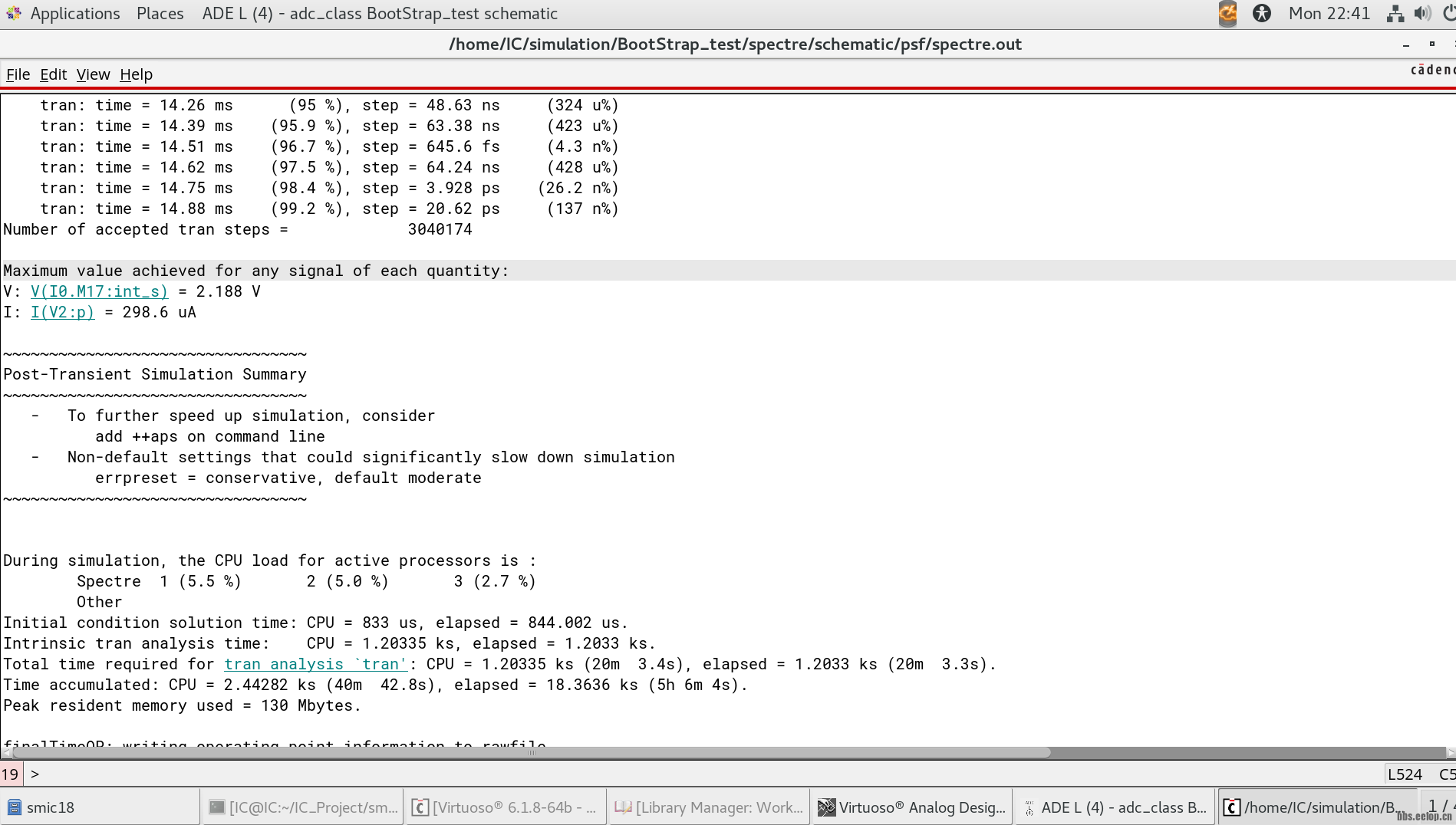Click the accessibility icon in top bar
The width and height of the screenshot is (1456, 825).
tap(1262, 13)
